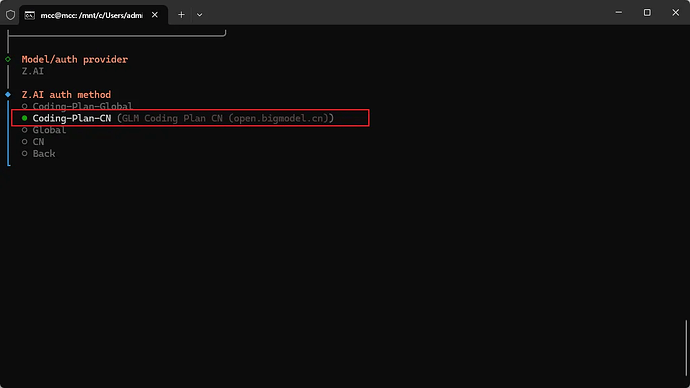Switch to the mcc@mcc terminal tab
The height and width of the screenshot is (388, 690).
pyautogui.click(x=93, y=15)
